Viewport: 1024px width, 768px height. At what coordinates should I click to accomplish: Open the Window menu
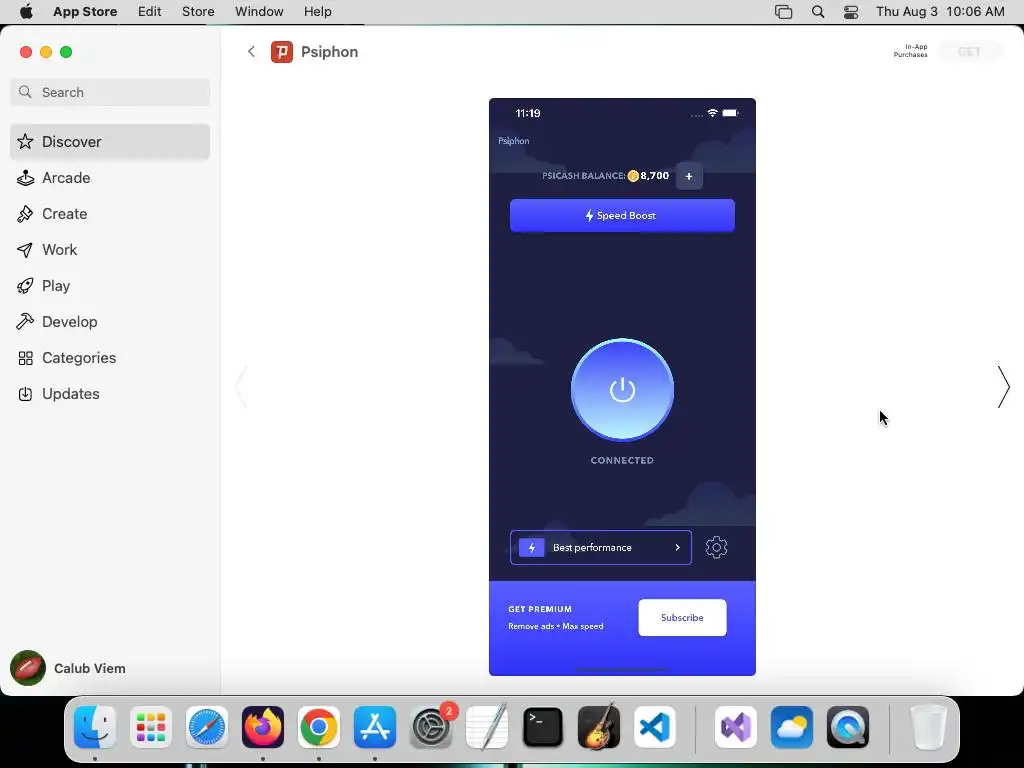[259, 12]
